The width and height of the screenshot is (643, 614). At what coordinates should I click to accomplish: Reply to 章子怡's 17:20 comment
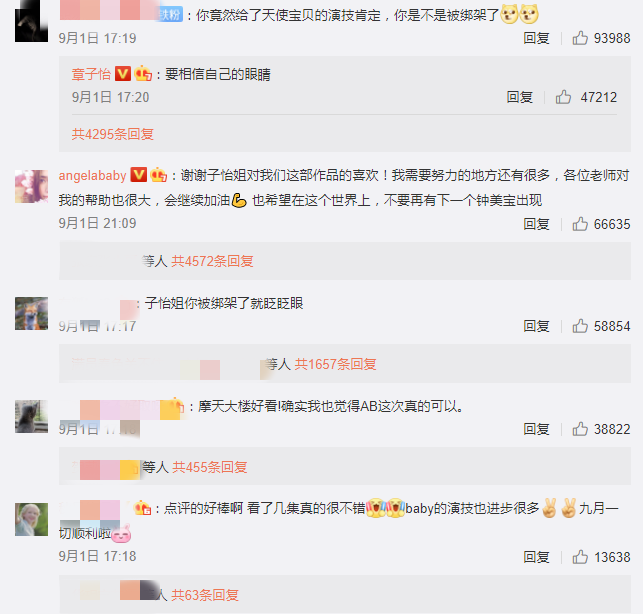click(519, 97)
